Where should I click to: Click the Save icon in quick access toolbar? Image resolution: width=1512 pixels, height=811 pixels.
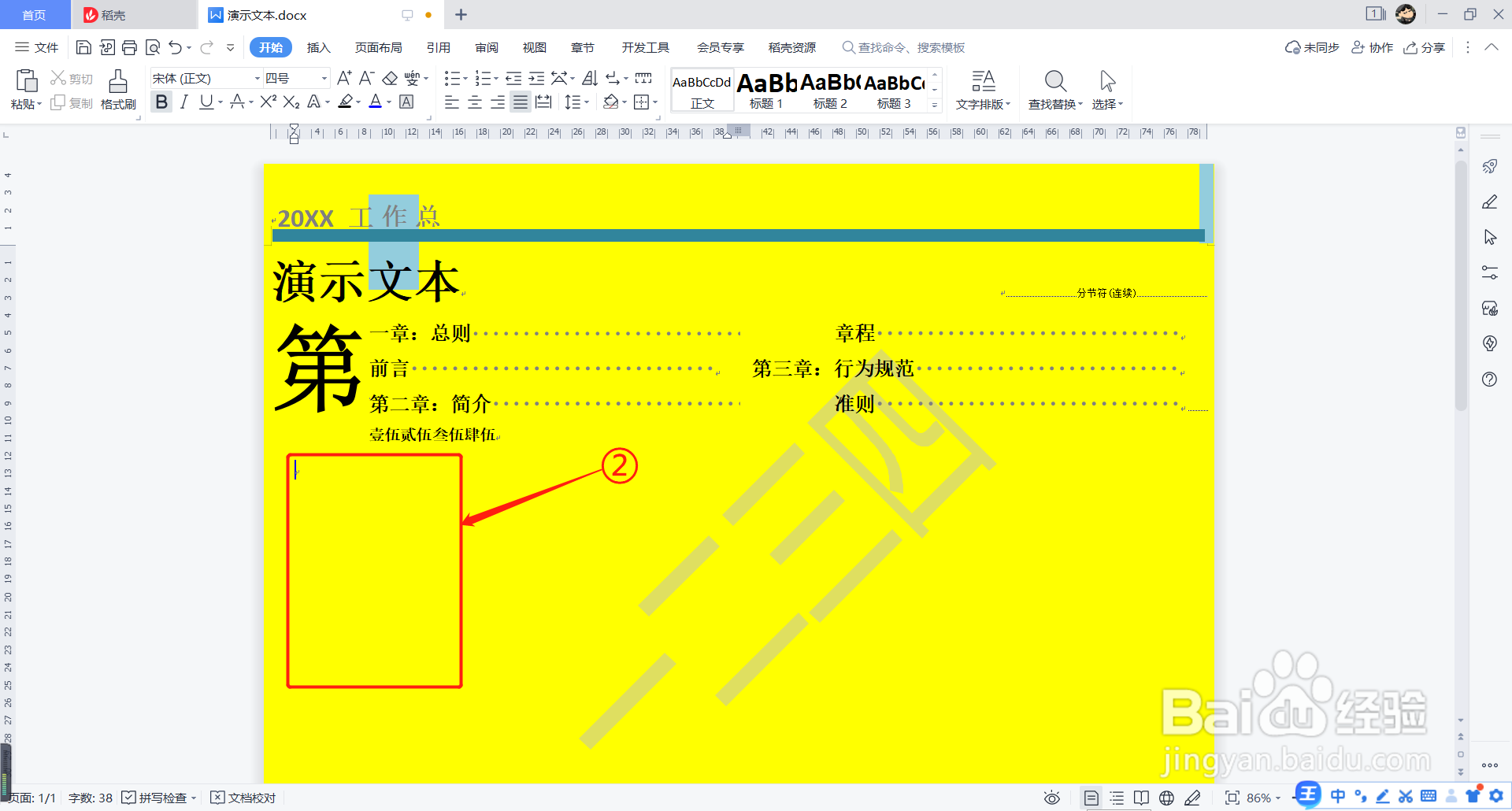tap(83, 47)
